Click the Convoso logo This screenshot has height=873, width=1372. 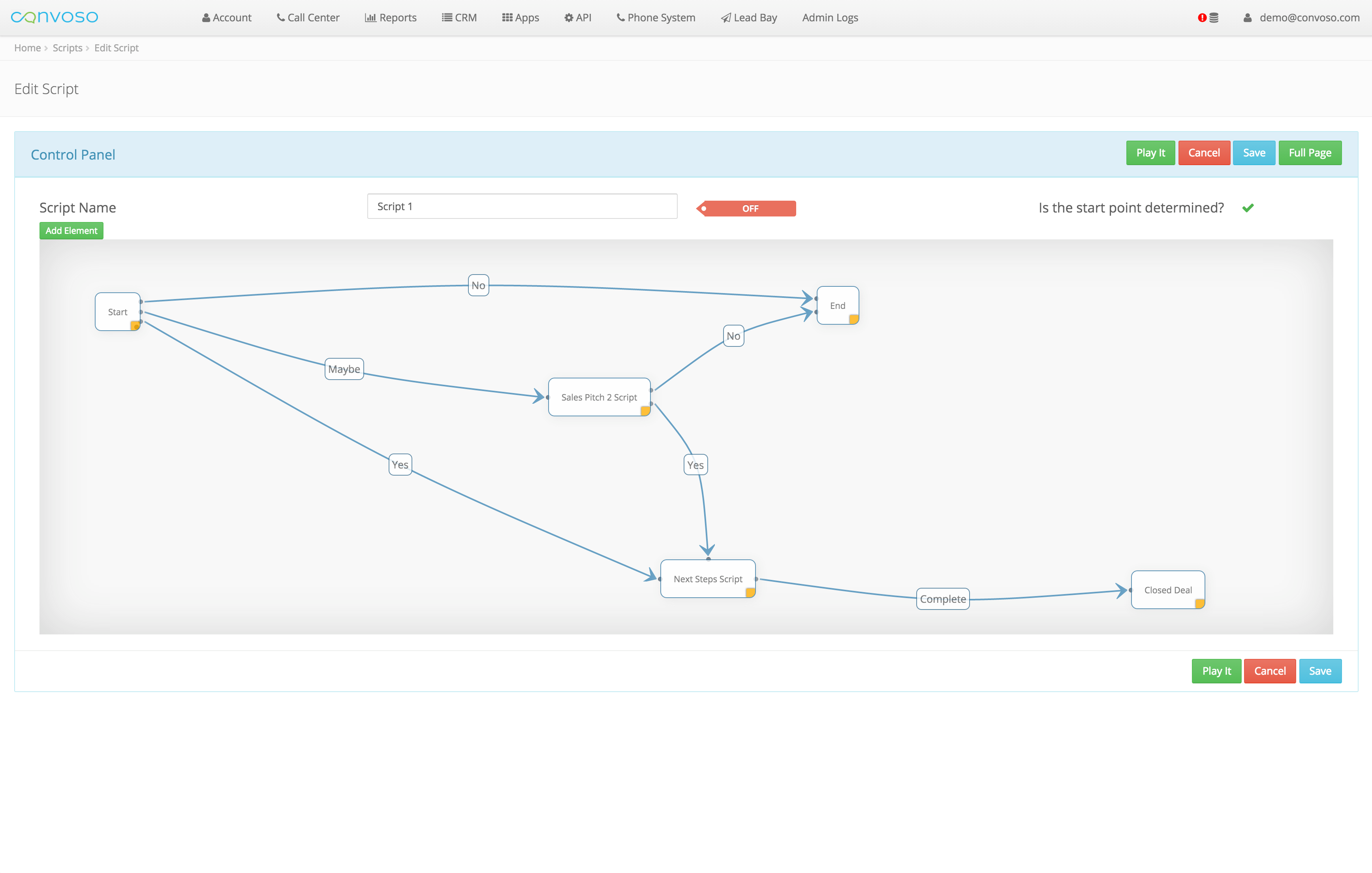(x=55, y=17)
